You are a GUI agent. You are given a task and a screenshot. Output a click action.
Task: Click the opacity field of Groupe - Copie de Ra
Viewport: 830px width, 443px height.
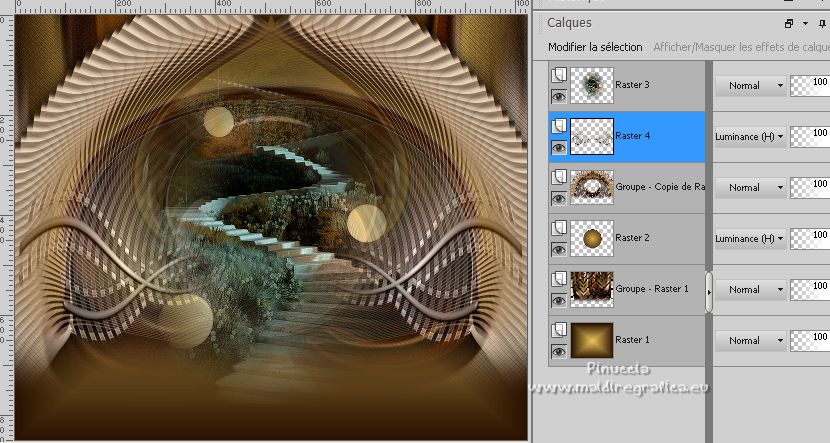click(x=810, y=187)
